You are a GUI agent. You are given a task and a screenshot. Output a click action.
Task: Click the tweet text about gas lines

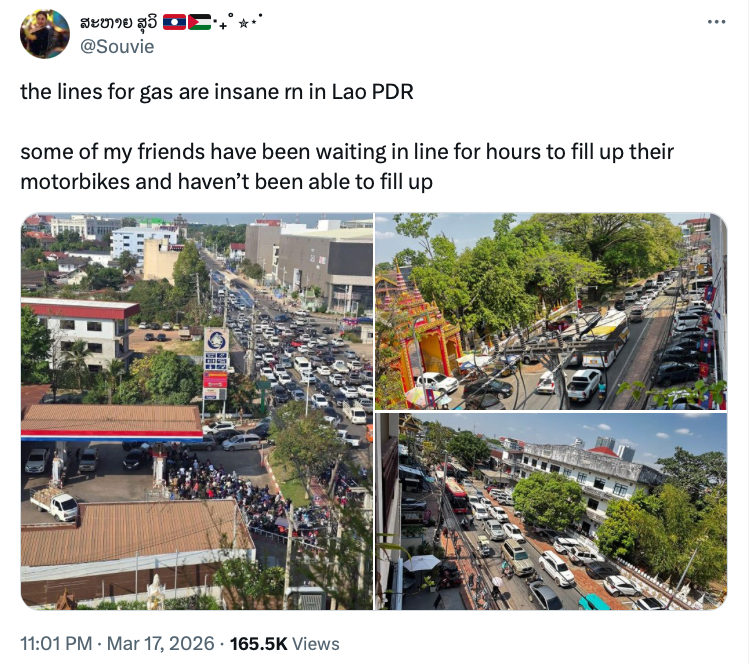click(x=217, y=92)
